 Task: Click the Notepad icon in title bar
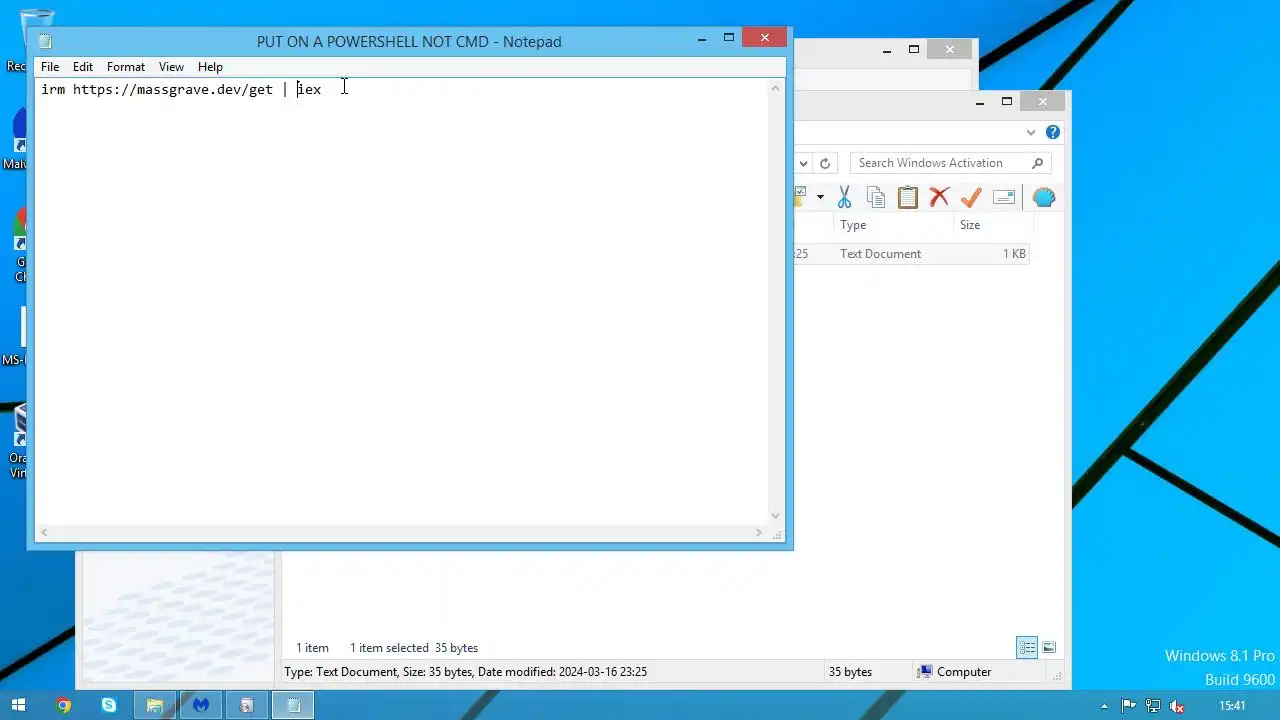point(45,41)
